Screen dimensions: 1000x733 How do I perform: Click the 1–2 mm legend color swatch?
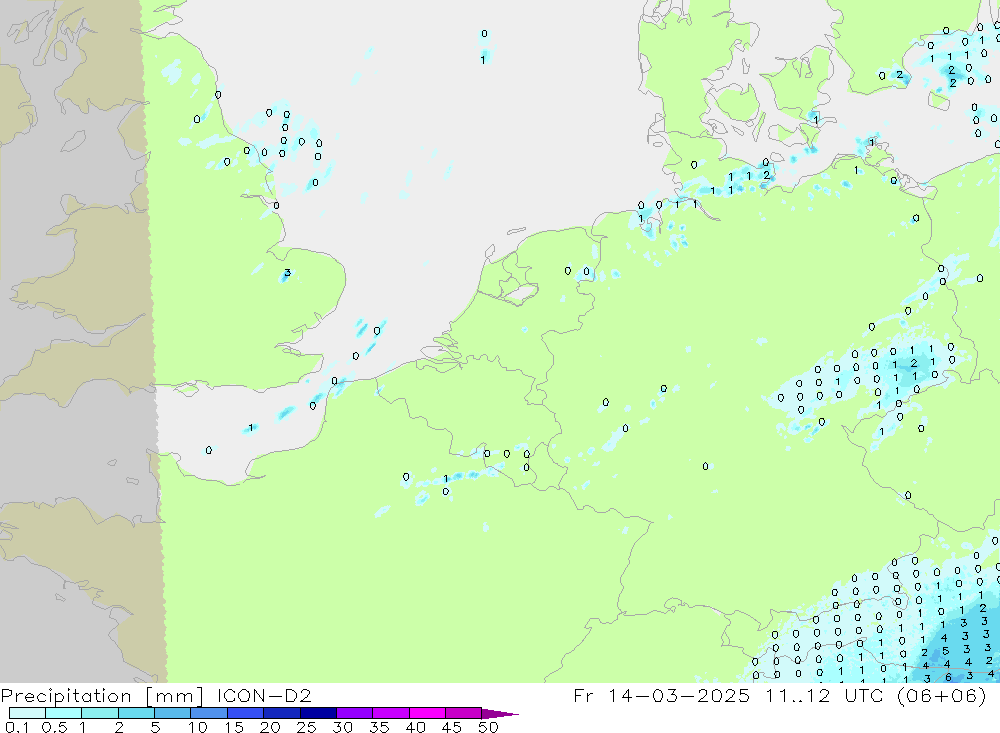(x=100, y=713)
